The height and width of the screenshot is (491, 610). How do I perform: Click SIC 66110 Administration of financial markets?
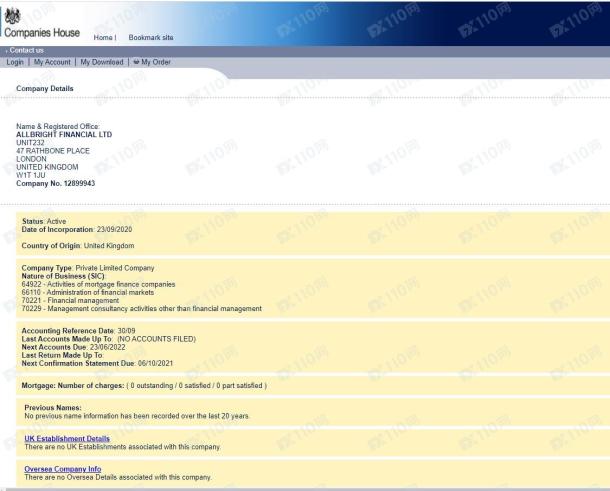coord(88,293)
